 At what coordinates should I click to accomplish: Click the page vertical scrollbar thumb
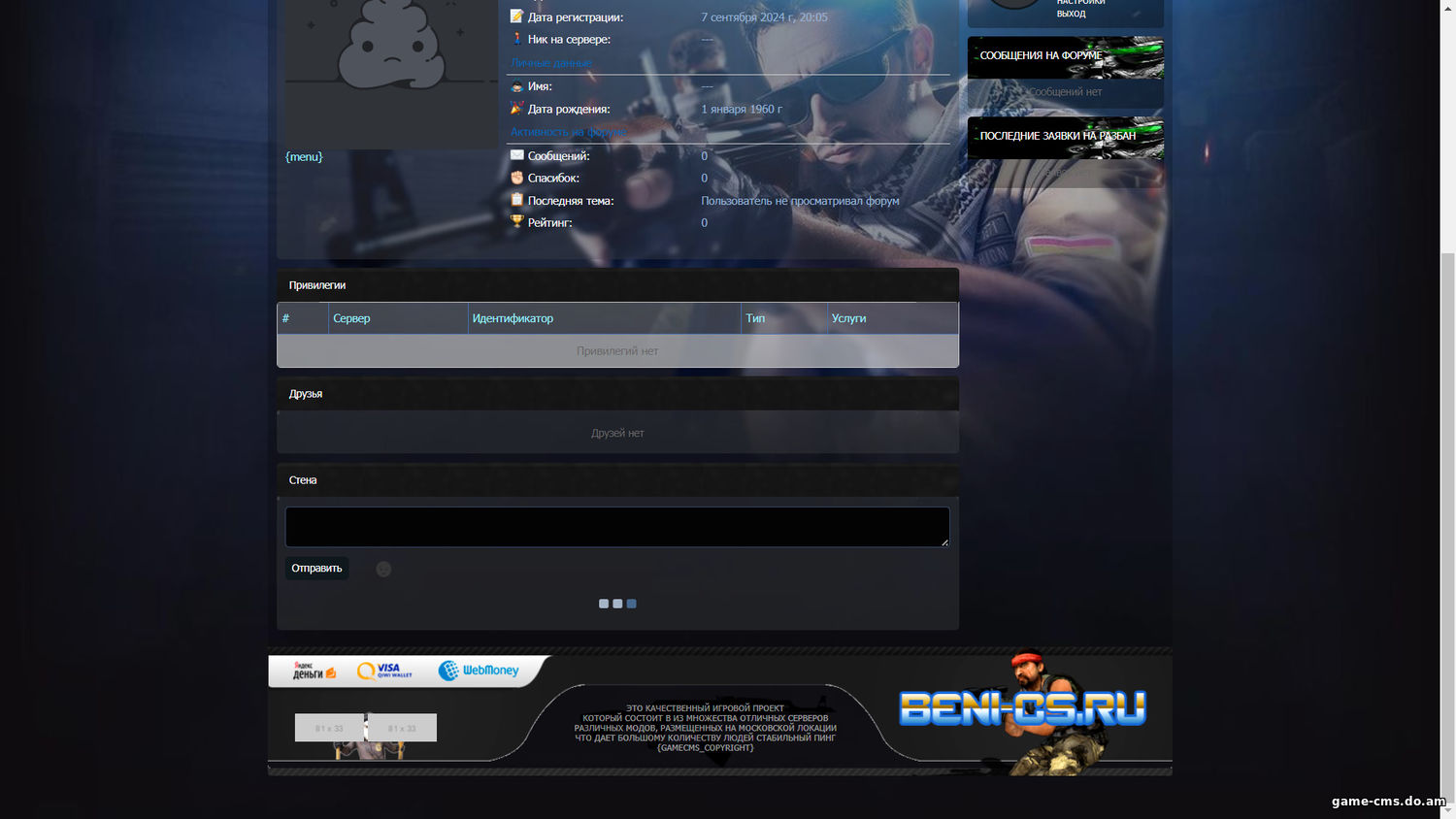coord(1448,529)
